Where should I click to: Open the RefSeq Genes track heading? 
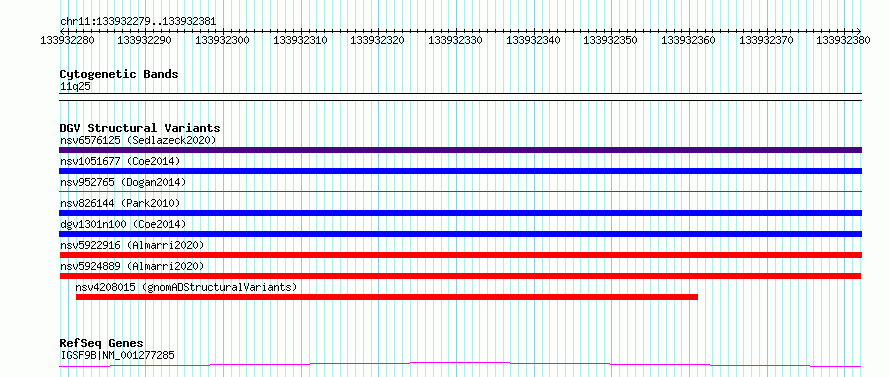102,344
